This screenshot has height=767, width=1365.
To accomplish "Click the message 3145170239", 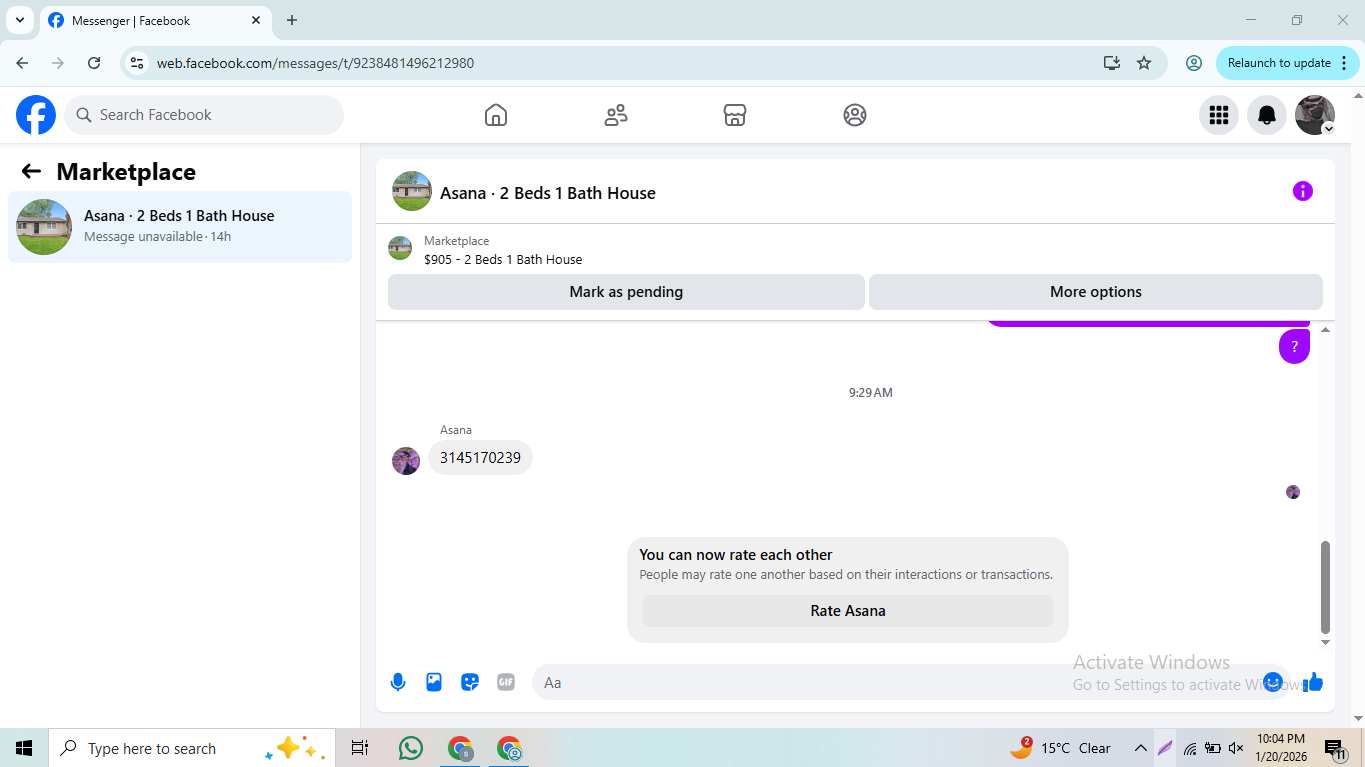I will [x=480, y=458].
